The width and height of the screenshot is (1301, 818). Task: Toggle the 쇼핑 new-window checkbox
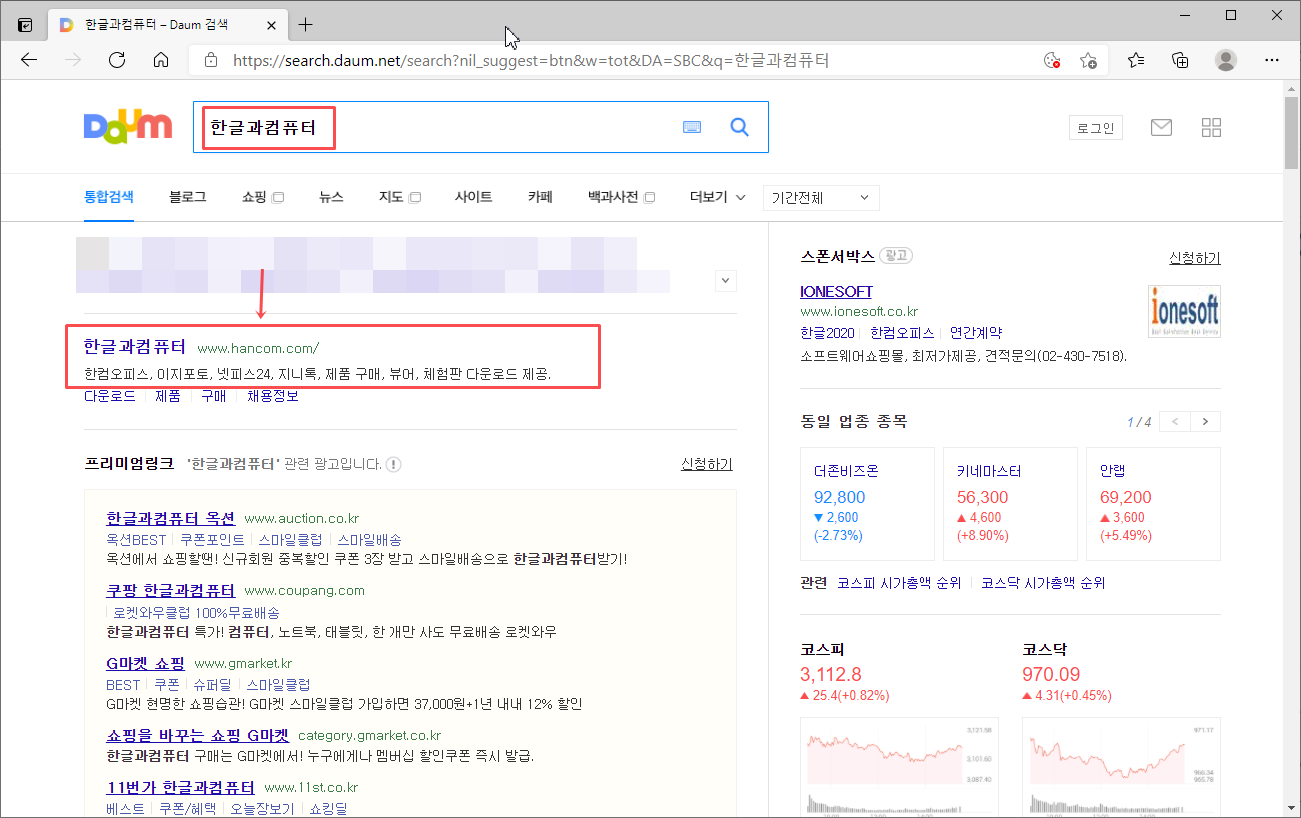click(x=278, y=198)
